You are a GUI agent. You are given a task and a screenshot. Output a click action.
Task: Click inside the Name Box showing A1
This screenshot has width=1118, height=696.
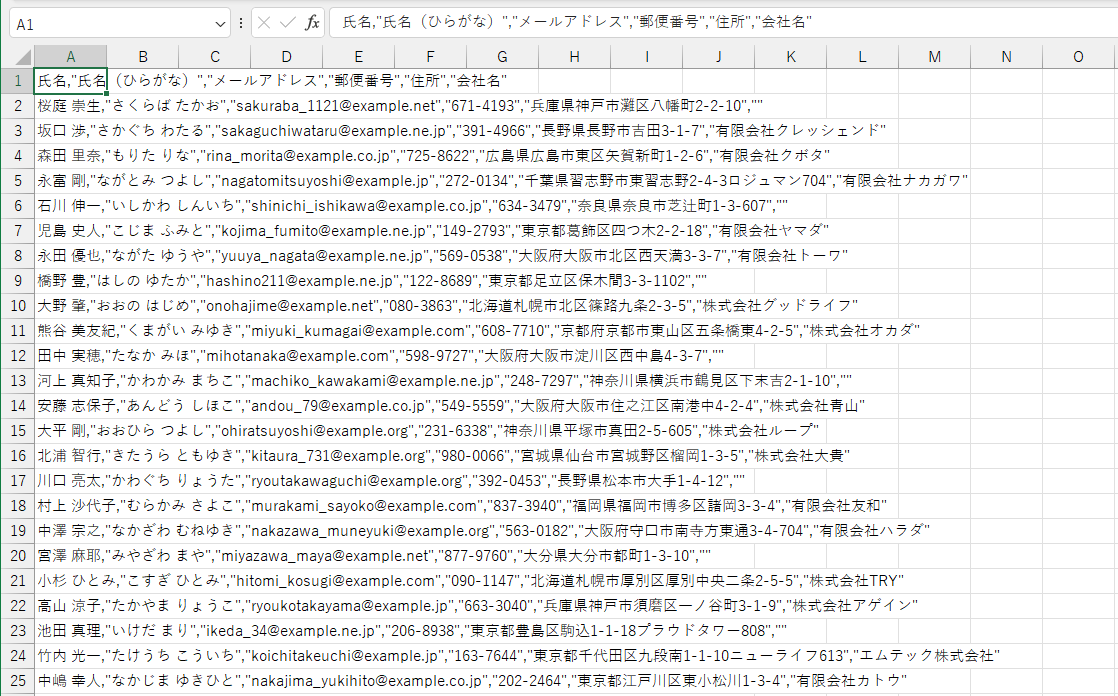[100, 22]
